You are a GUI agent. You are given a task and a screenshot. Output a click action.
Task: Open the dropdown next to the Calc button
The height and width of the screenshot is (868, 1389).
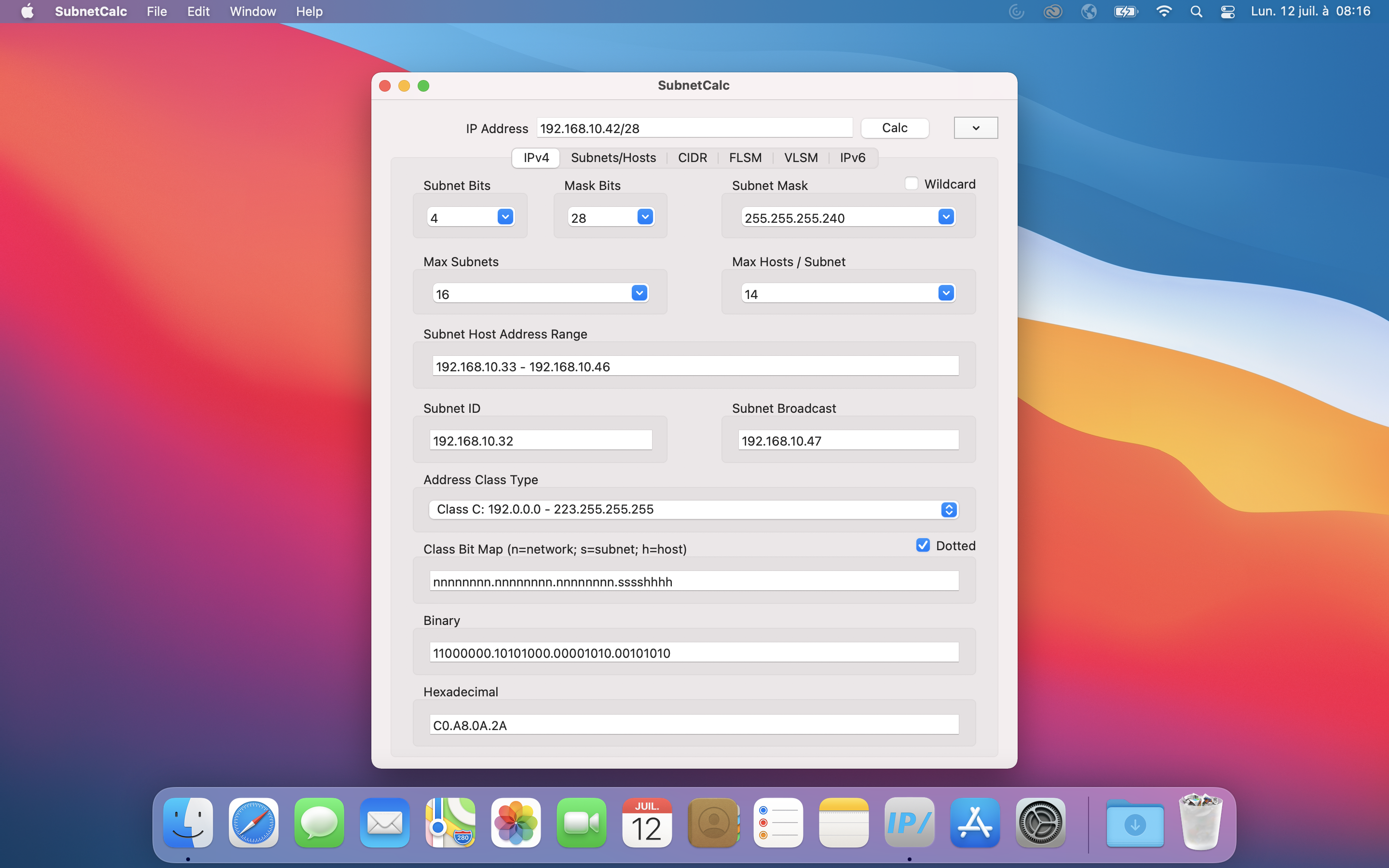(975, 127)
